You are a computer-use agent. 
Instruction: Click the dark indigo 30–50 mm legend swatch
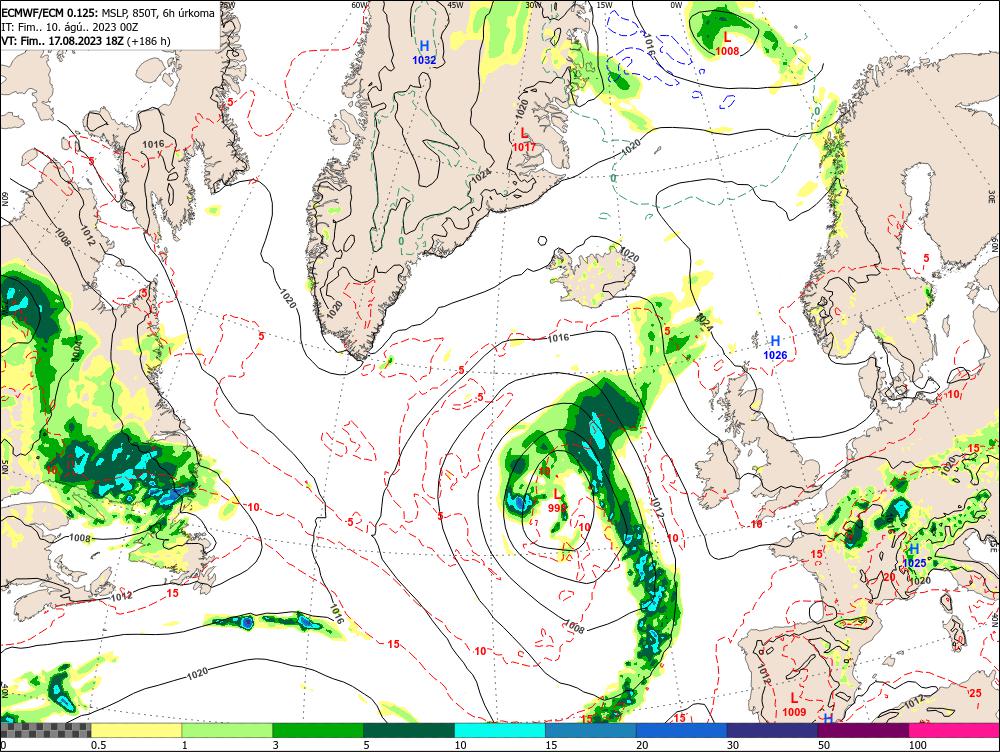coord(772,730)
